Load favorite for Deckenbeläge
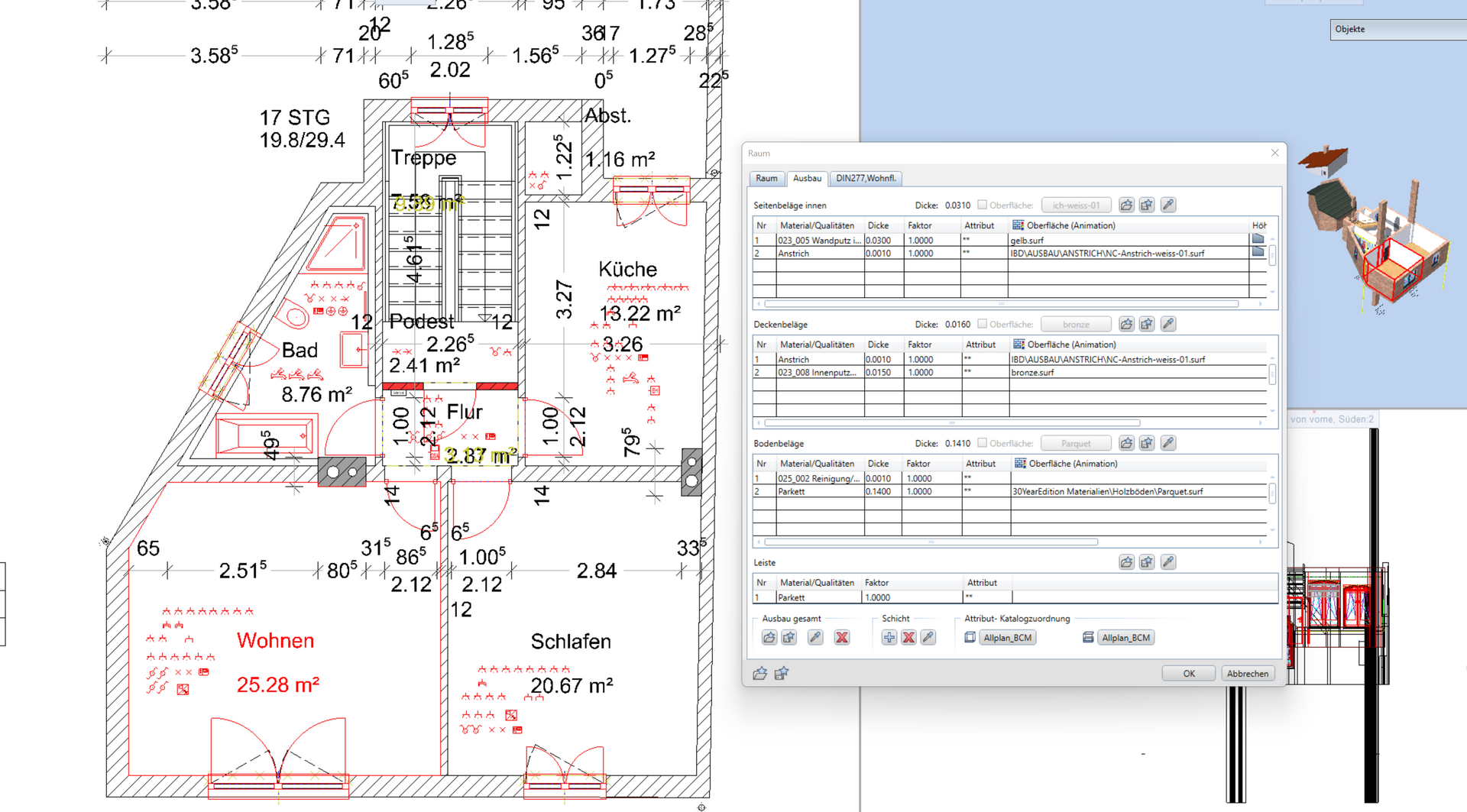Image resolution: width=1467 pixels, height=812 pixels. pyautogui.click(x=1126, y=324)
